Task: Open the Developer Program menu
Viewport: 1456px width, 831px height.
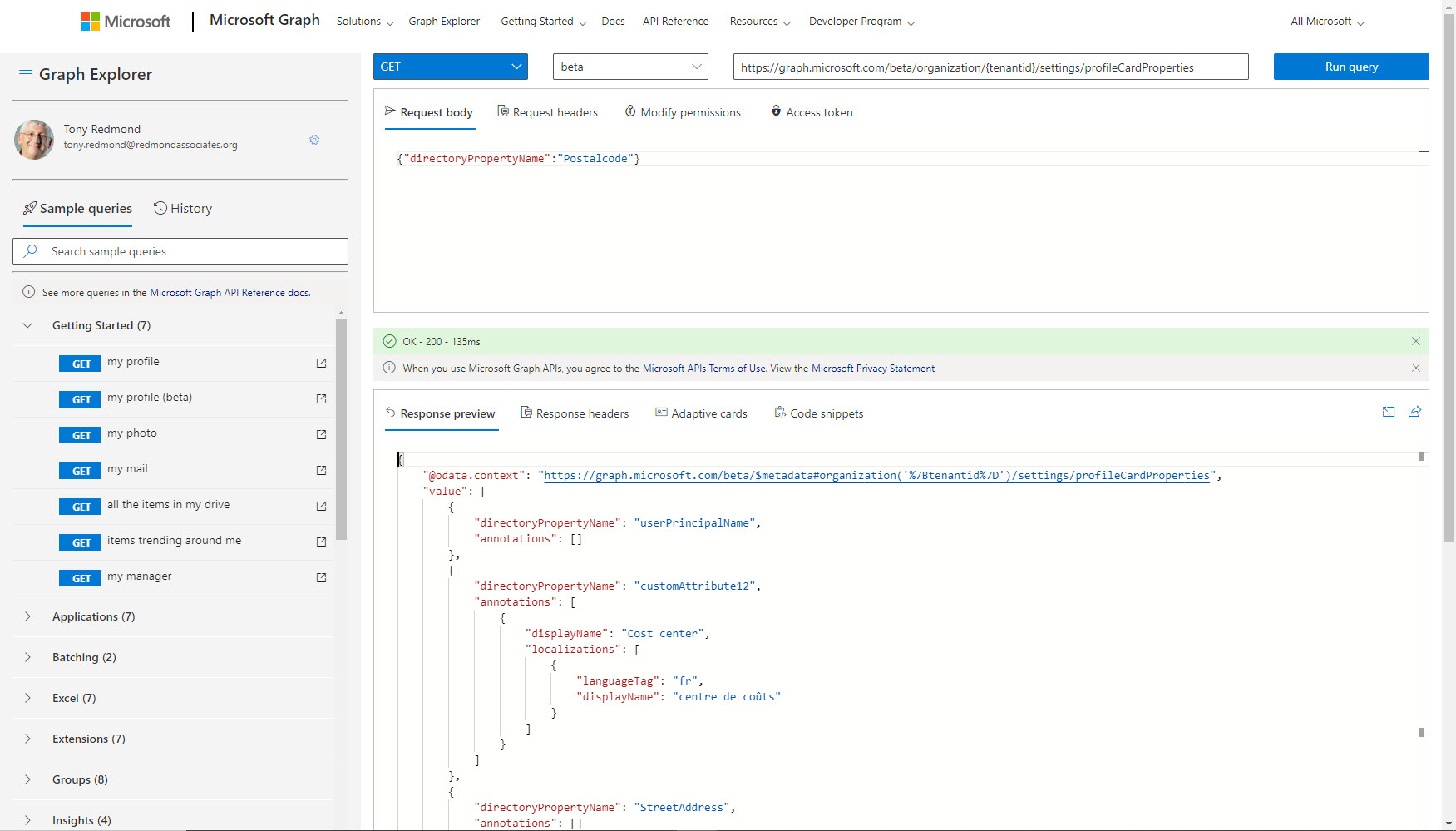Action: pos(861,22)
